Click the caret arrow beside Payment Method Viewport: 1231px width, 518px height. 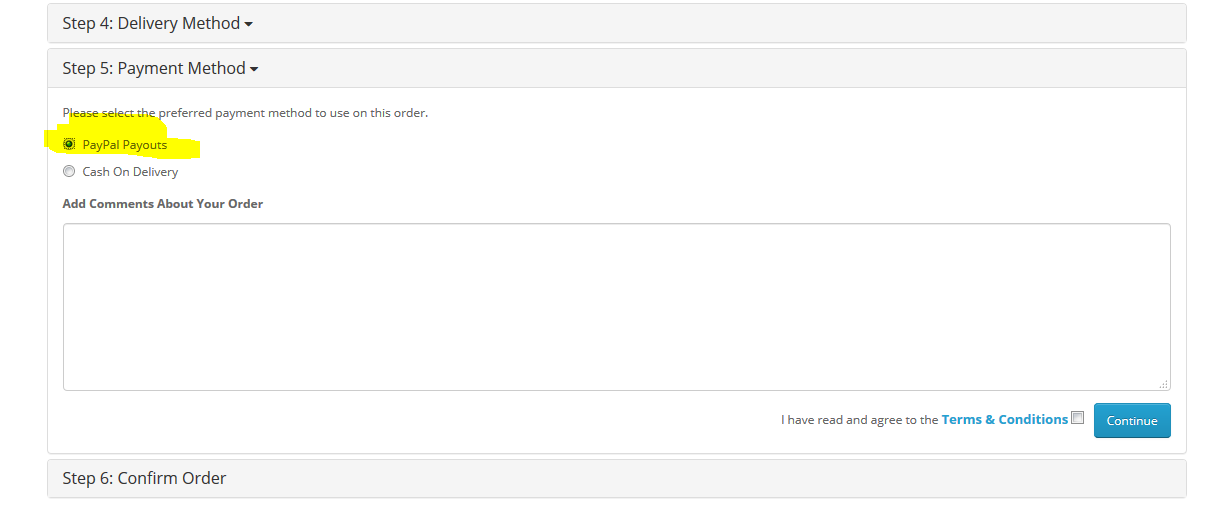point(254,70)
